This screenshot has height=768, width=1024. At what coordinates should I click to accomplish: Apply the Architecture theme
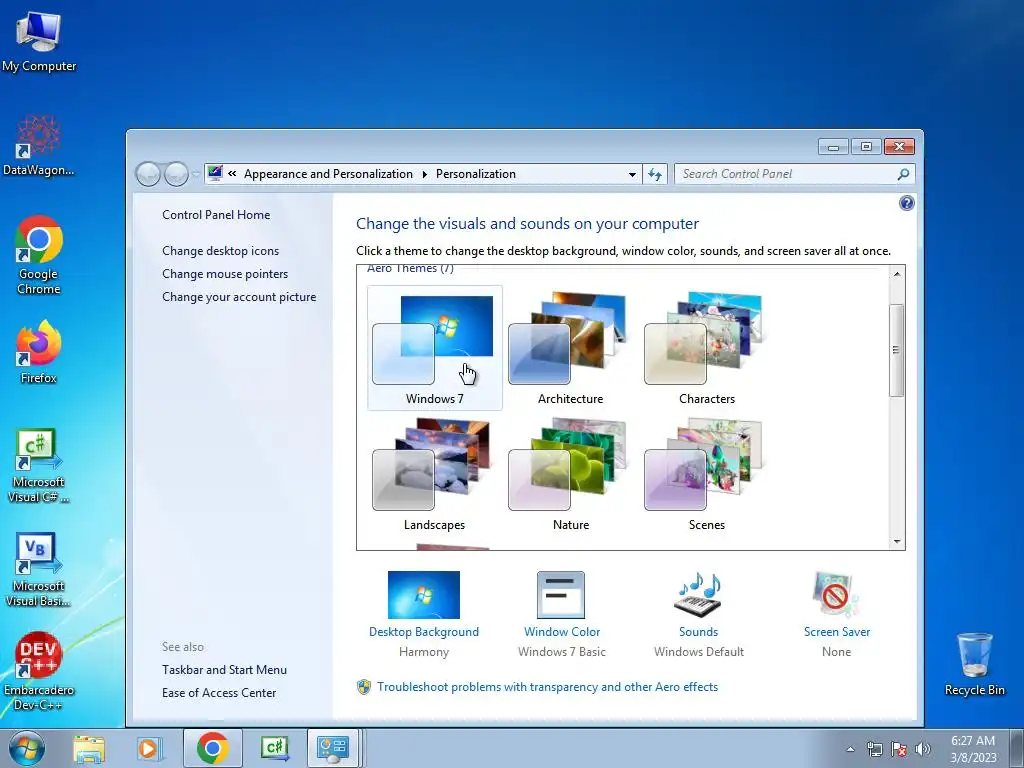[x=570, y=348]
